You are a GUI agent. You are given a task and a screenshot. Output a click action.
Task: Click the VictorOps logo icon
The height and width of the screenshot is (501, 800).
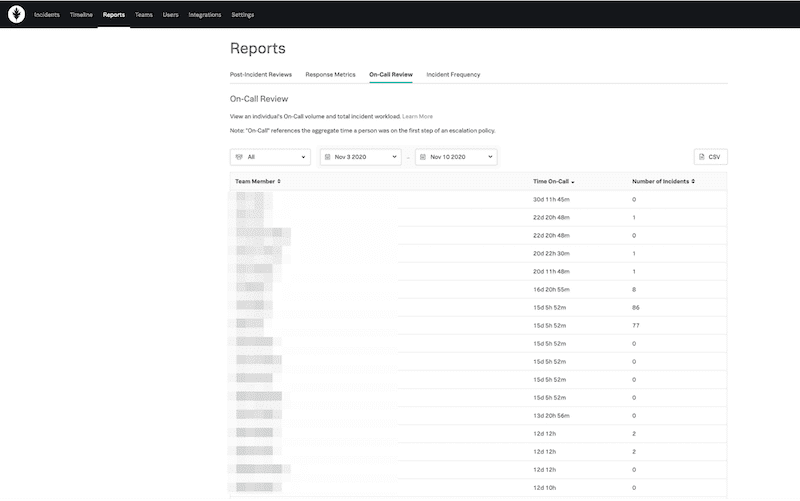17,15
